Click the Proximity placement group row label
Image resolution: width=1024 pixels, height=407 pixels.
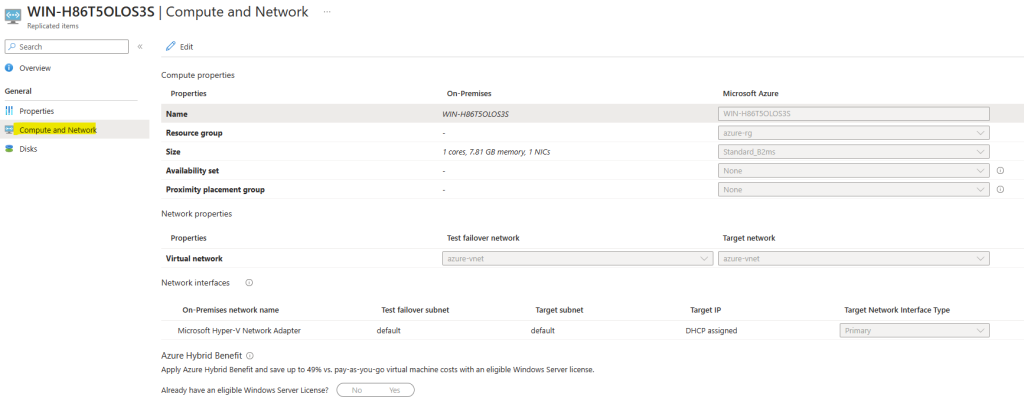[215, 189]
